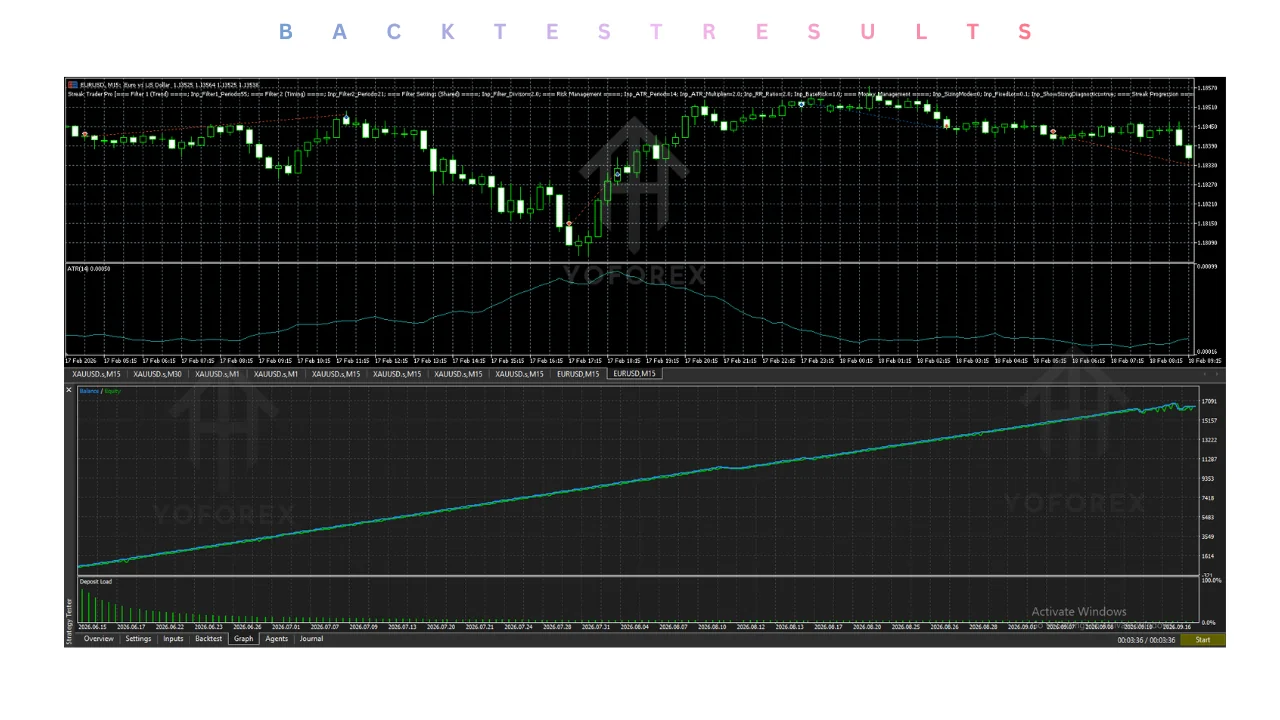This screenshot has width=1280, height=720.
Task: Click the 2026.06.15 date on the graph axis
Action: click(92, 627)
